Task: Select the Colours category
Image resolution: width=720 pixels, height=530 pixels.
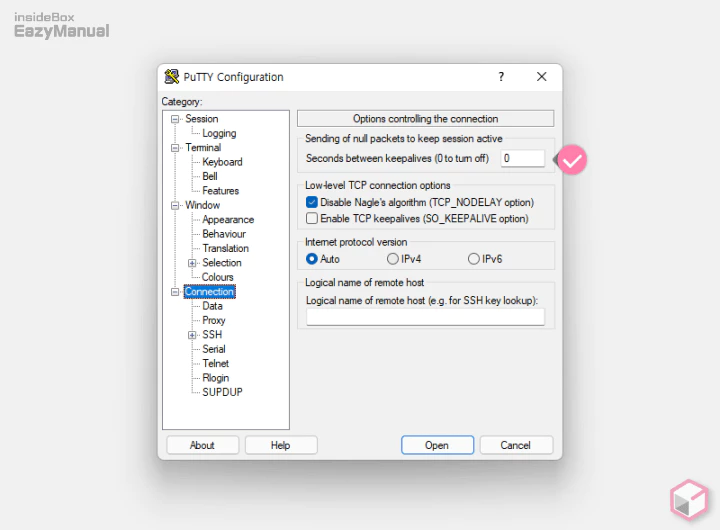Action: point(218,277)
